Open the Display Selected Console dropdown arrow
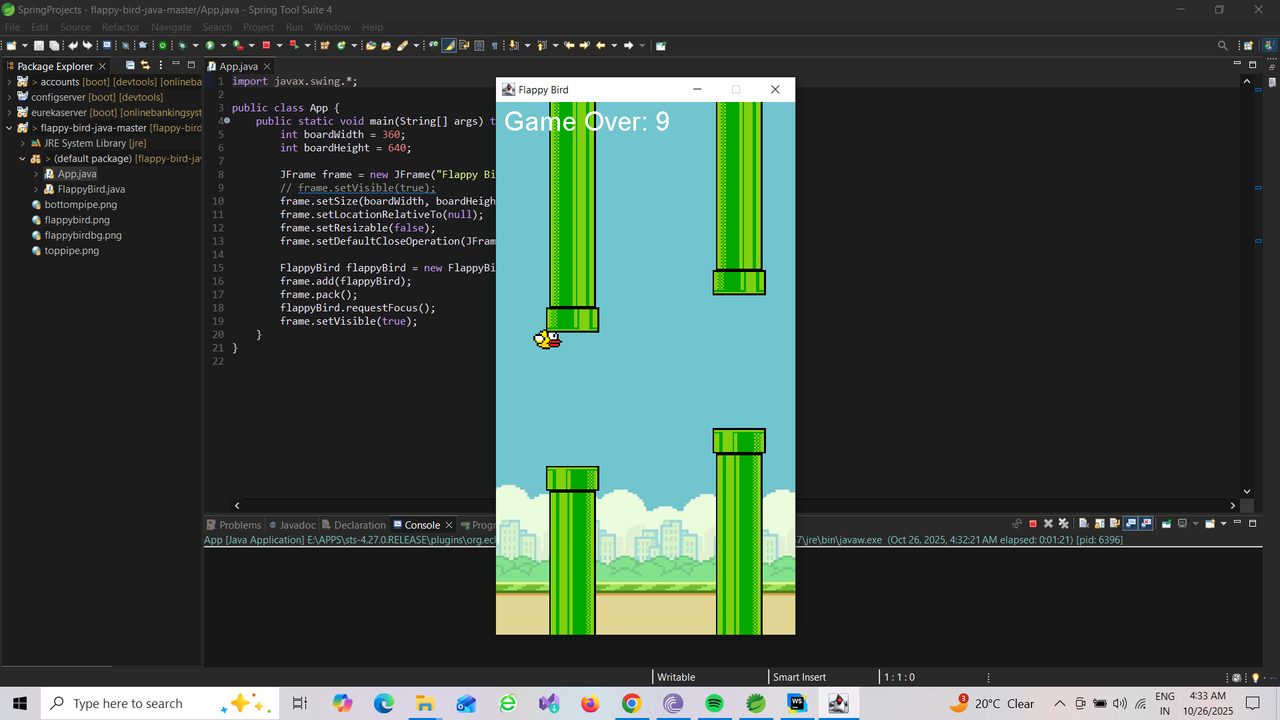This screenshot has height=720, width=1280. 1195,524
